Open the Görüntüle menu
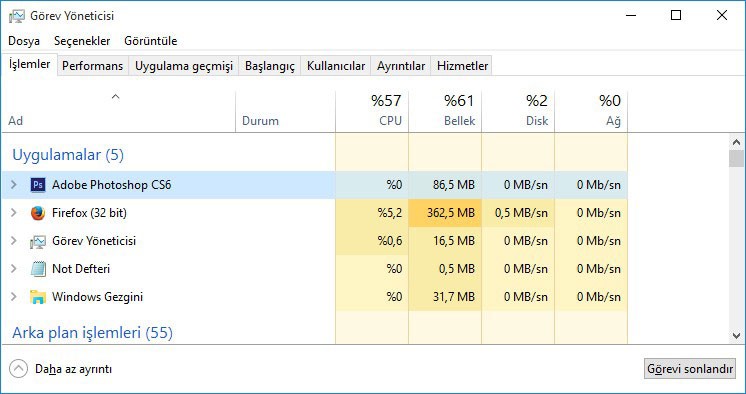746x394 pixels. click(x=150, y=41)
